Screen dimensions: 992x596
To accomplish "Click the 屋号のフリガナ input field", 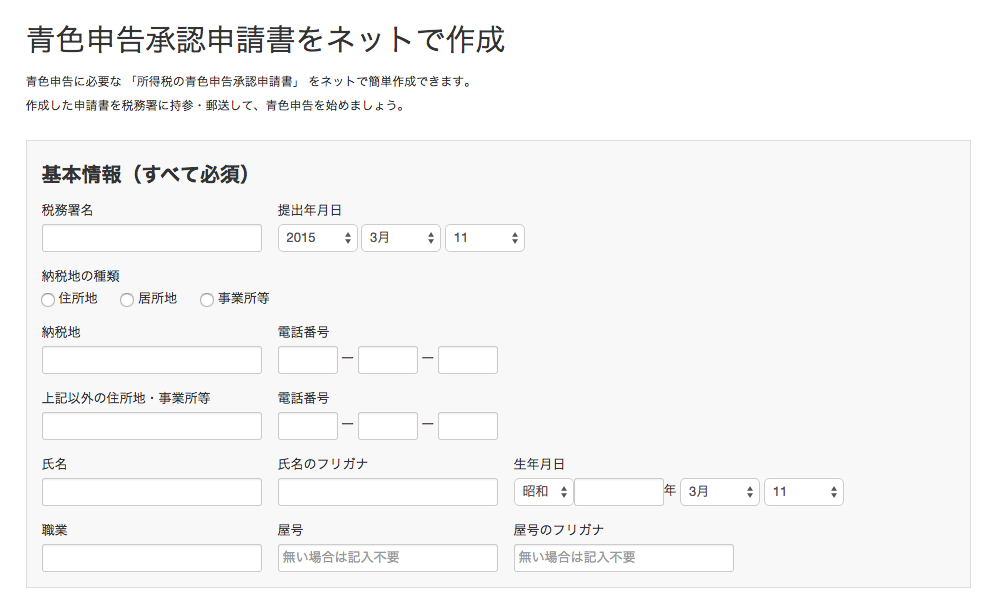I will [623, 558].
